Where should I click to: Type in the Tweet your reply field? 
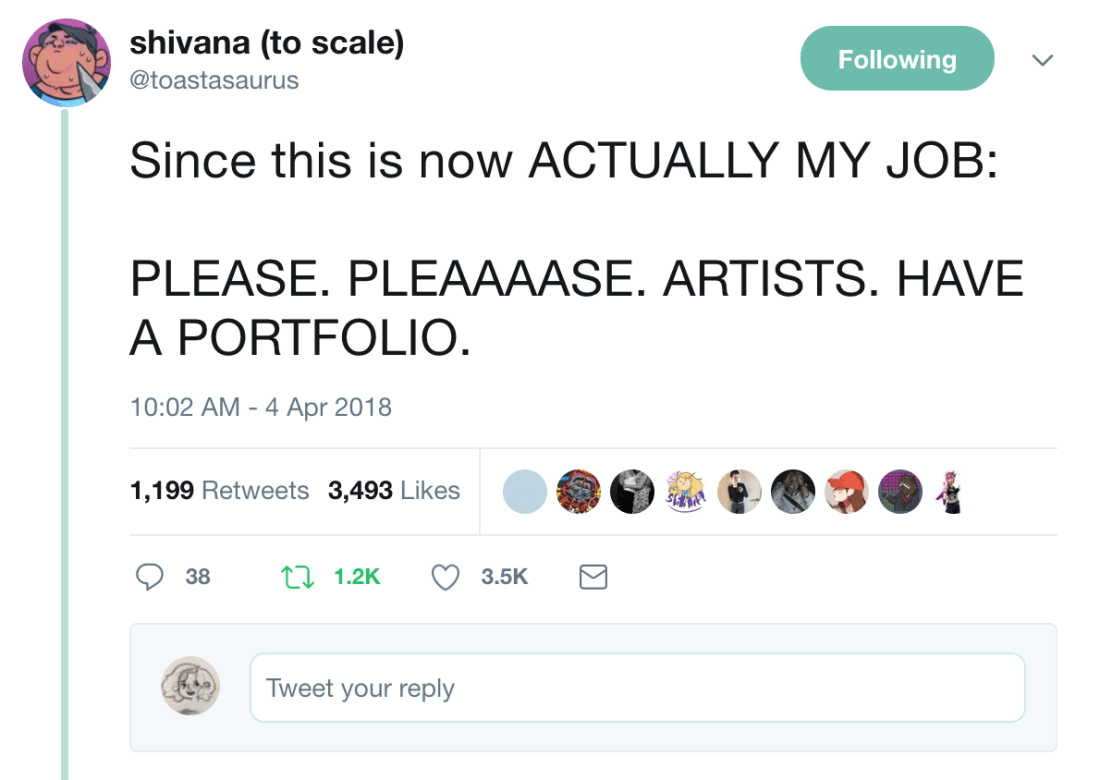point(637,688)
